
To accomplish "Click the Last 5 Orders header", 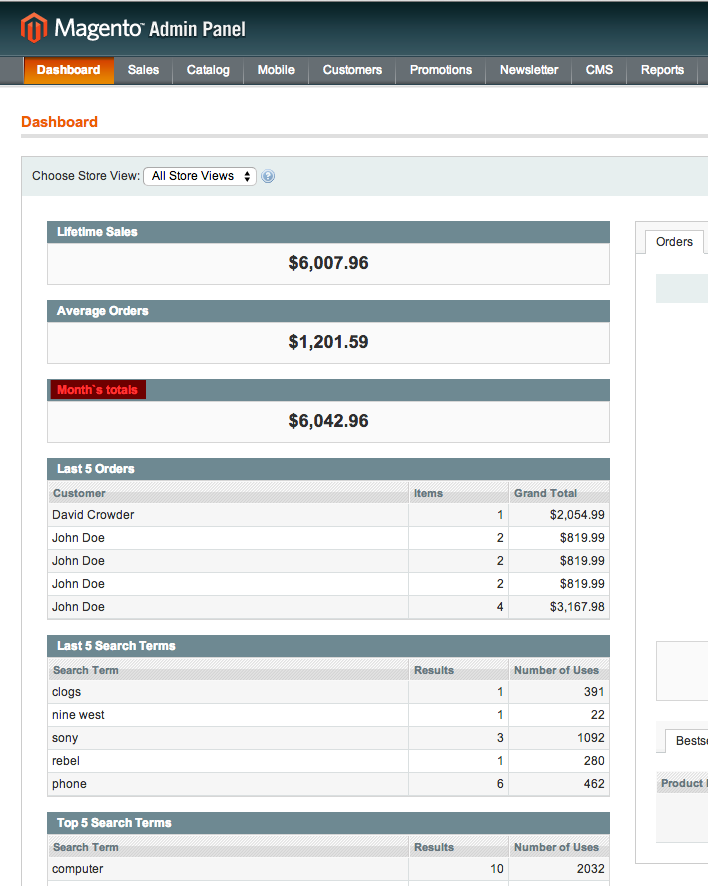I will click(x=328, y=469).
